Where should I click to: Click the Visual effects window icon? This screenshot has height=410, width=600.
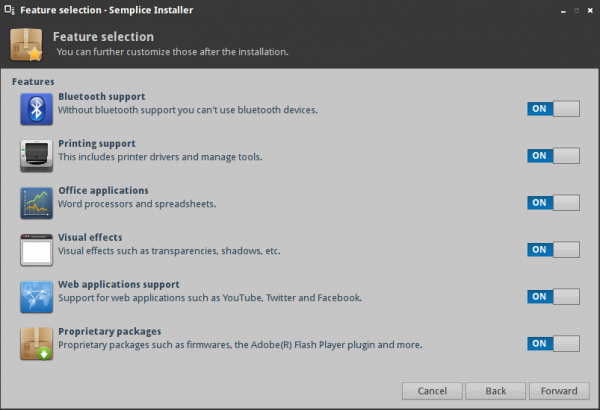pyautogui.click(x=36, y=249)
